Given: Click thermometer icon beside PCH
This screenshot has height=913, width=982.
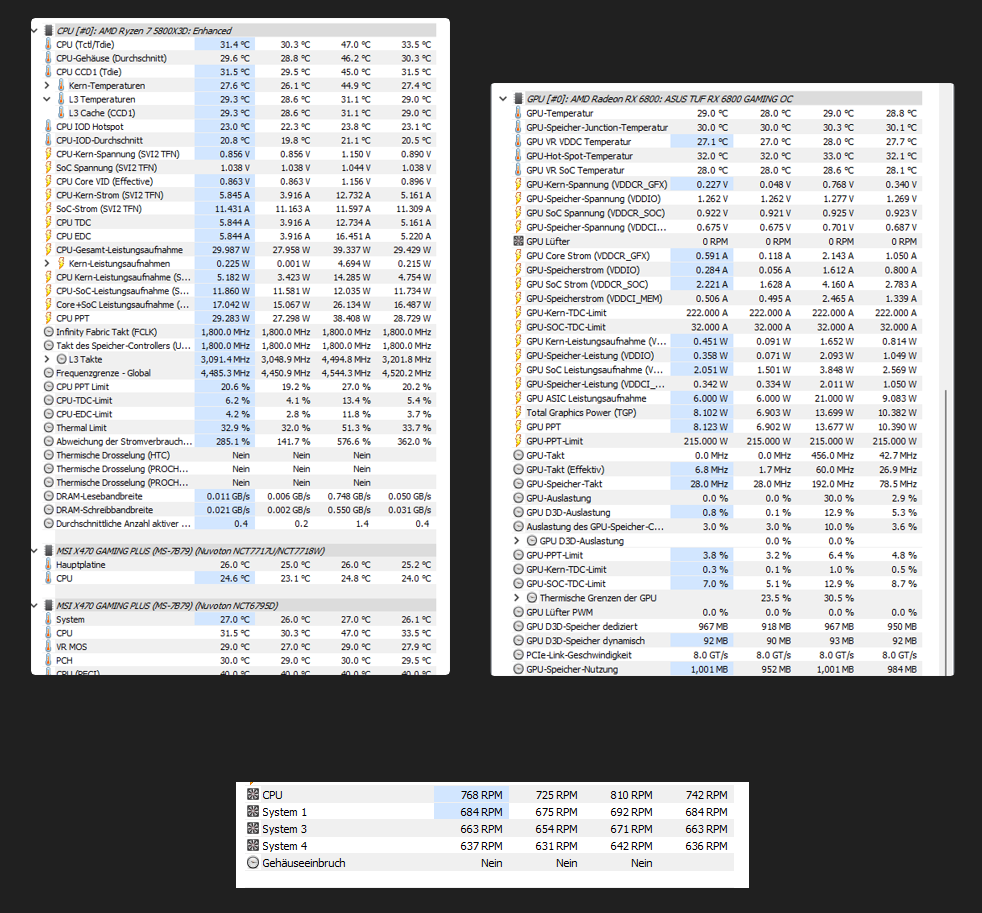Looking at the screenshot, I should pos(48,661).
